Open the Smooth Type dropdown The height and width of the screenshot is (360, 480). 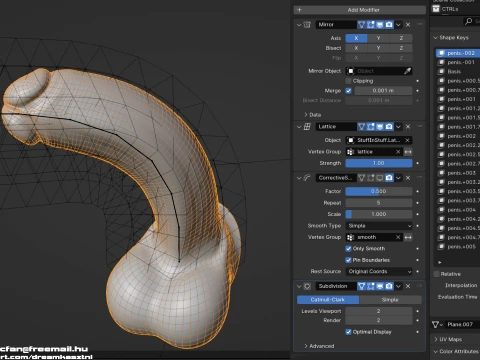pyautogui.click(x=379, y=226)
